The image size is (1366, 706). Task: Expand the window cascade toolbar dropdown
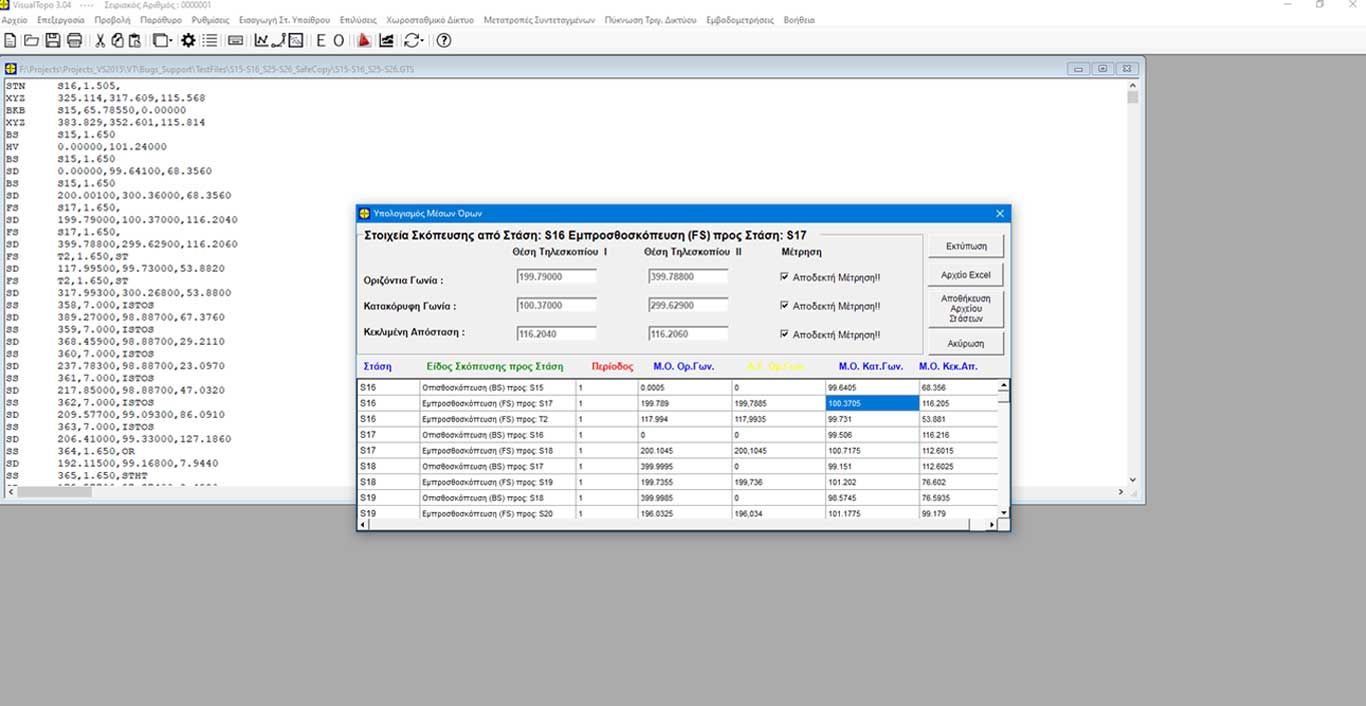click(x=169, y=40)
